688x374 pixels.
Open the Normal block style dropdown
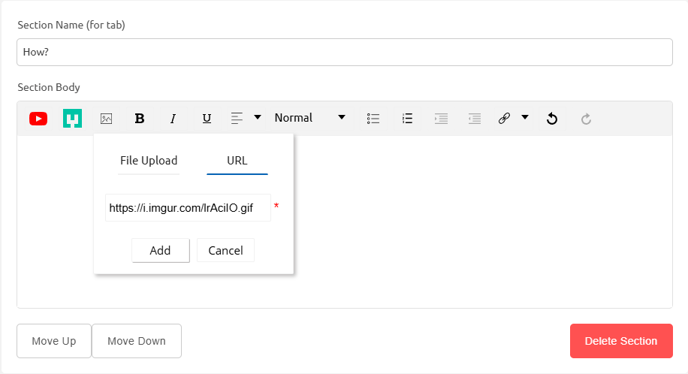(x=310, y=118)
